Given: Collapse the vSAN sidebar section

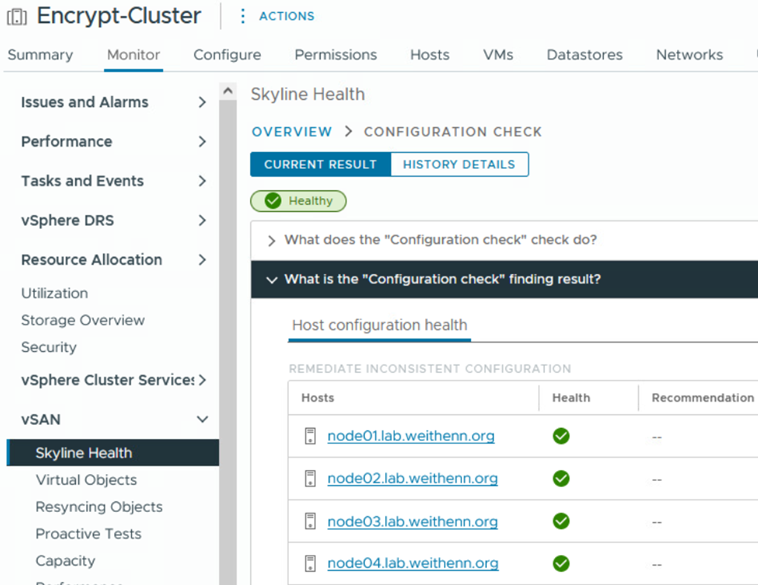Looking at the screenshot, I should click(202, 419).
